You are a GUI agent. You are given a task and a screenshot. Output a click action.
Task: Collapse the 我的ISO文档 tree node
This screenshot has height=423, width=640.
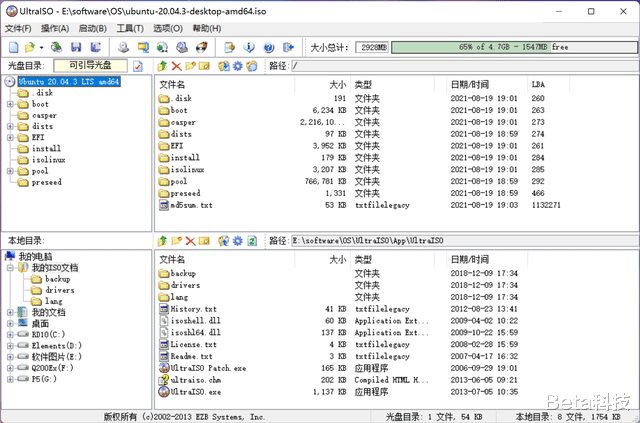point(10,268)
